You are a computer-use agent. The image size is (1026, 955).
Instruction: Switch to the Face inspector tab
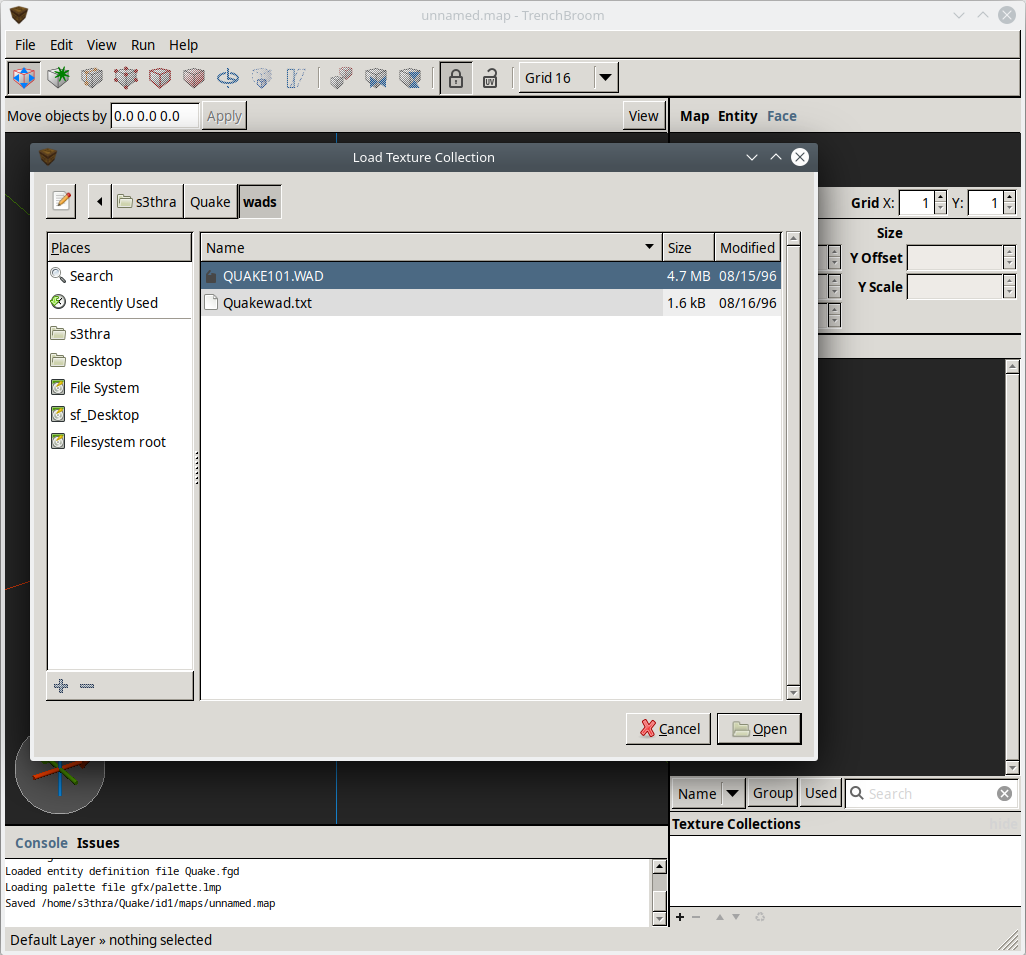tap(782, 116)
